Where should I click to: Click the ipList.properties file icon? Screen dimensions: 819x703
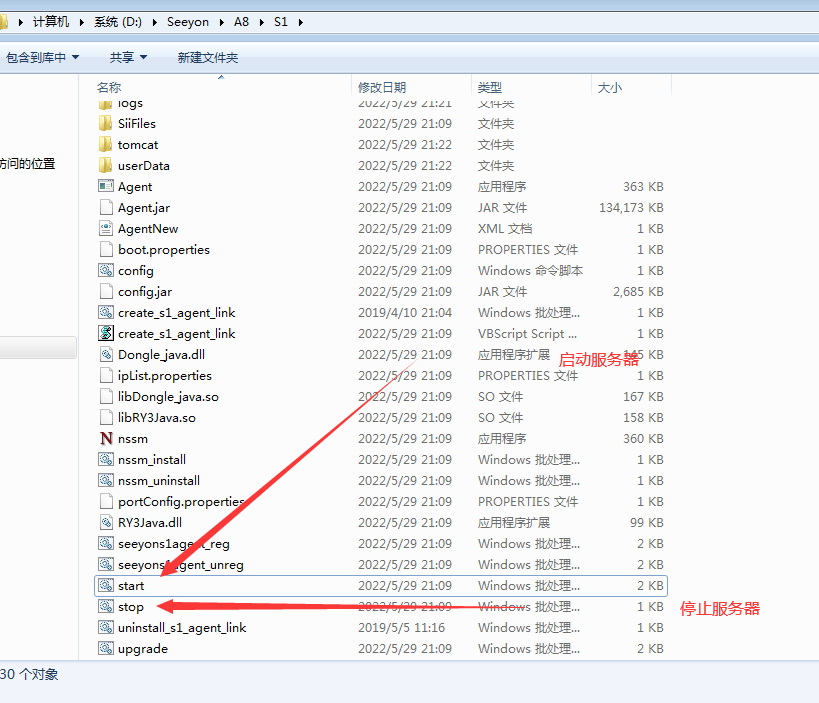(x=106, y=376)
